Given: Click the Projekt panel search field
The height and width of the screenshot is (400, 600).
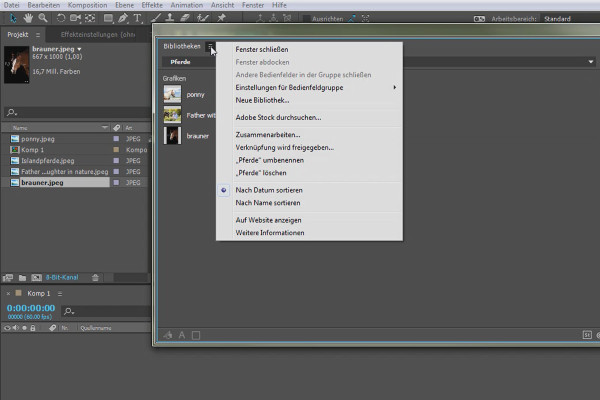Looking at the screenshot, I should [x=78, y=113].
